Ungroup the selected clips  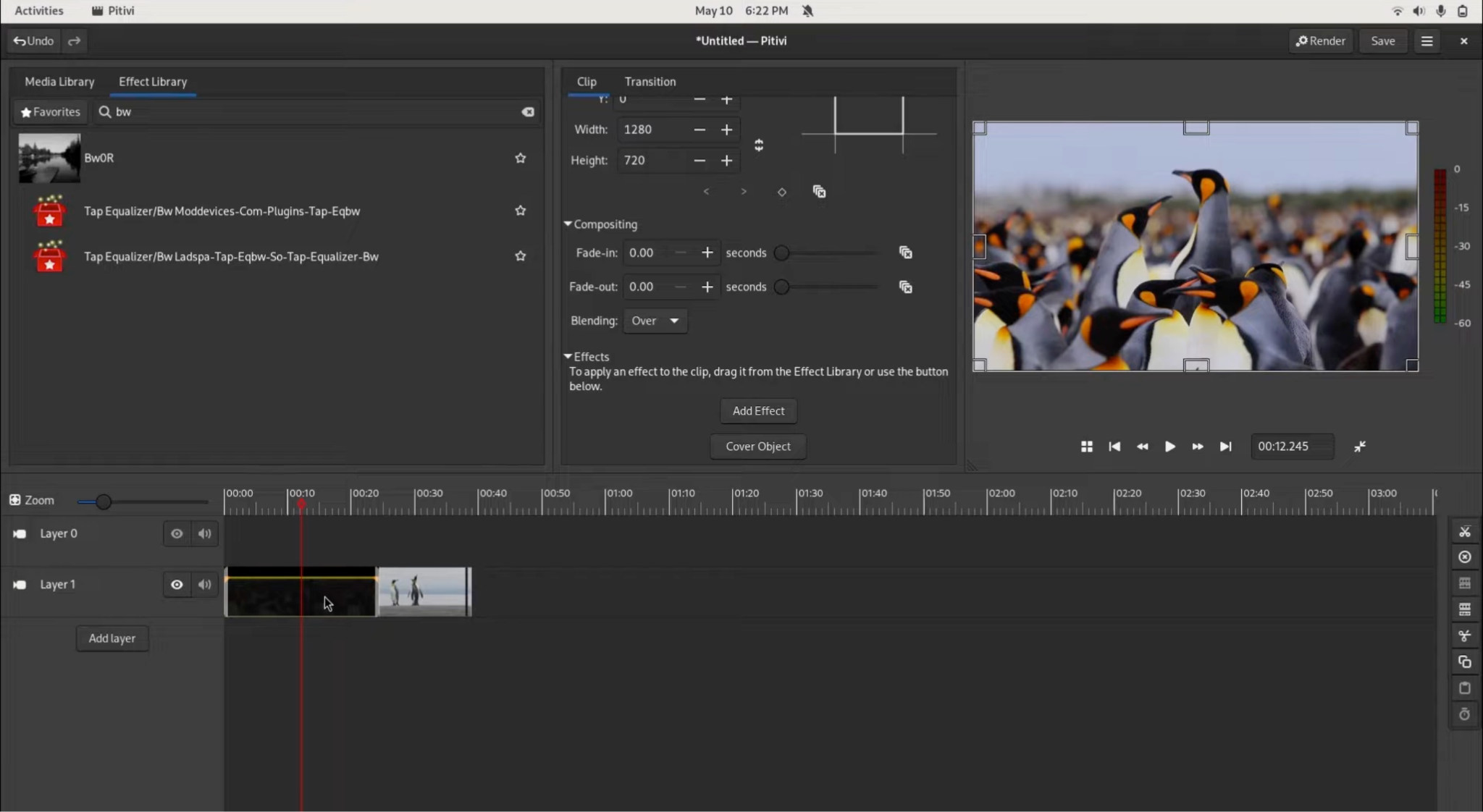point(1465,609)
